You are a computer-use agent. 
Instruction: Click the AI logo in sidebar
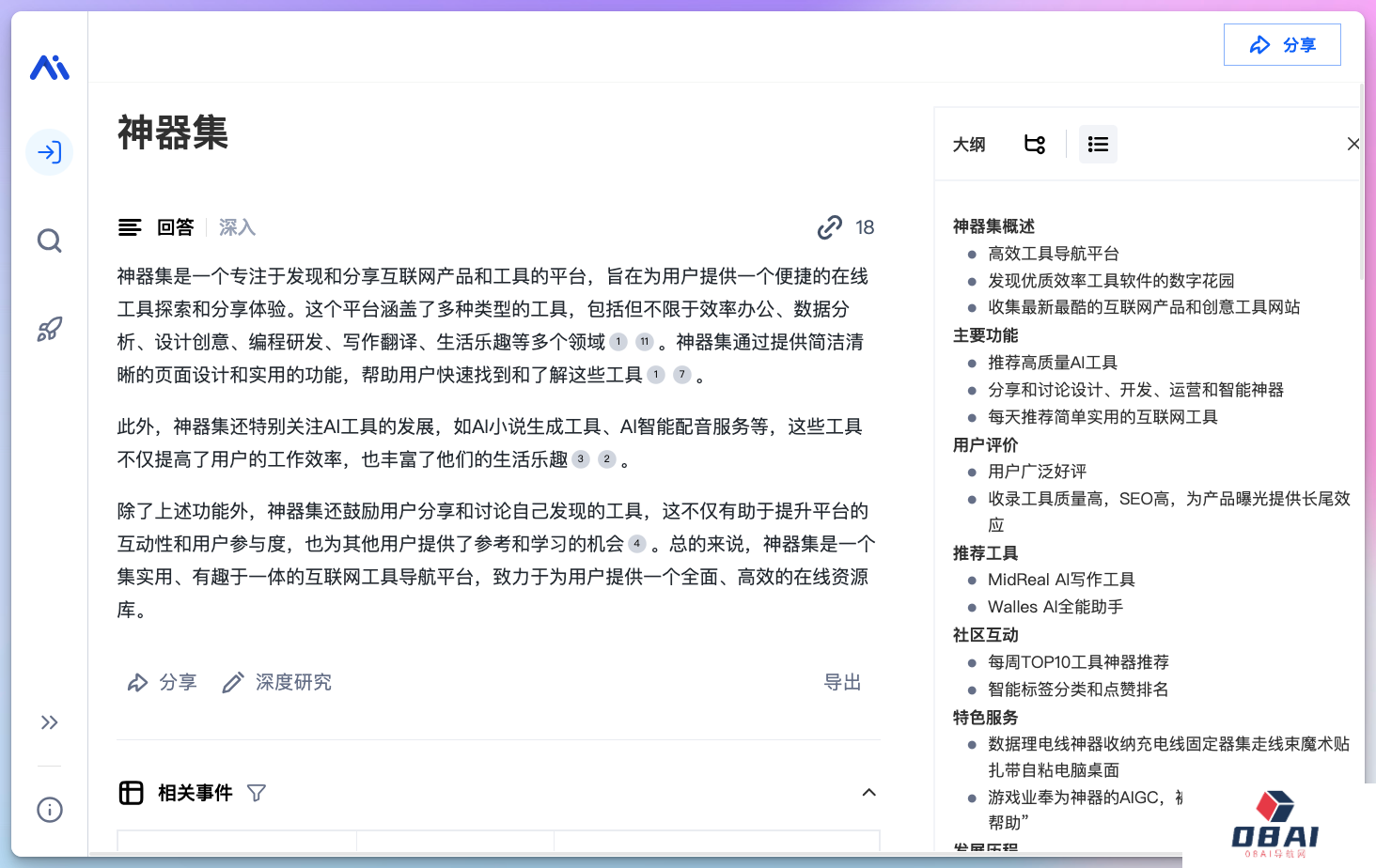click(x=50, y=68)
